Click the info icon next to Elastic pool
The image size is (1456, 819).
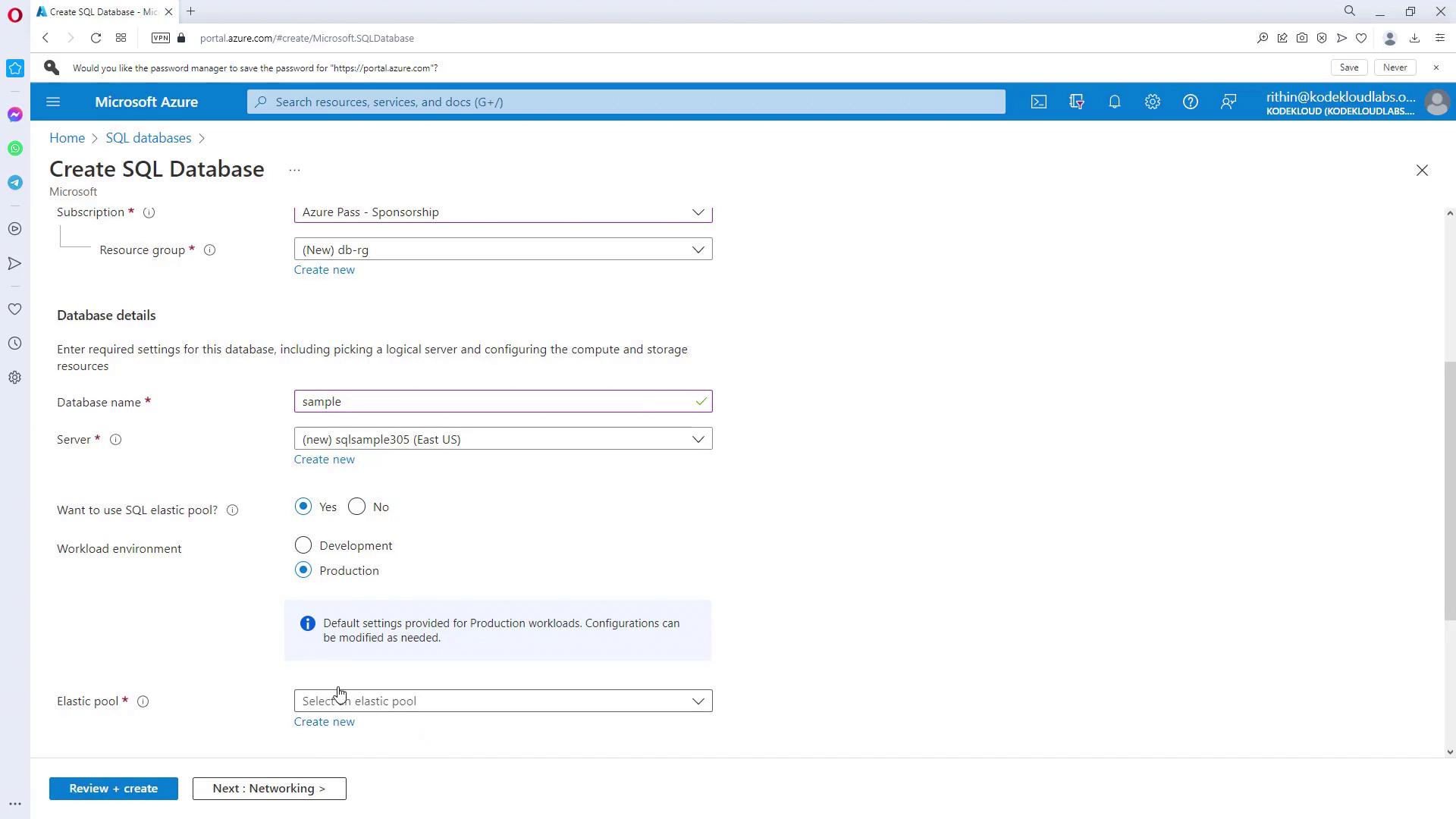click(143, 701)
